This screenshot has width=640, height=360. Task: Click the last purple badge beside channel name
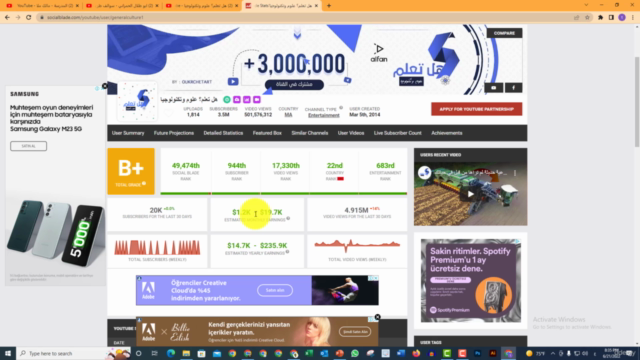pyautogui.click(x=256, y=100)
